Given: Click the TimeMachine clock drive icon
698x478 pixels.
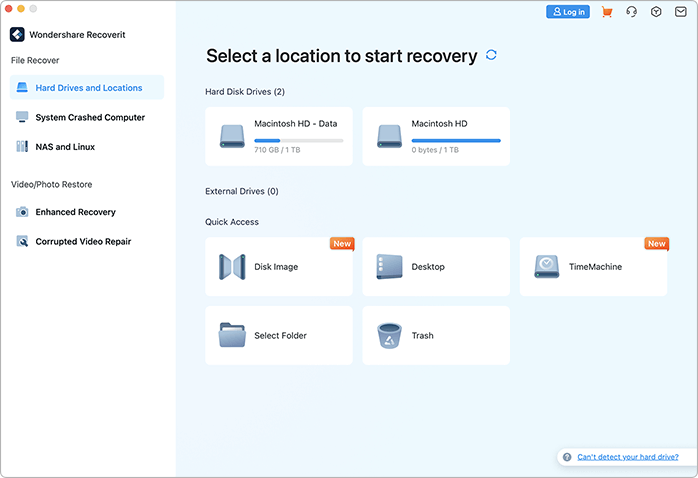Looking at the screenshot, I should pos(547,267).
